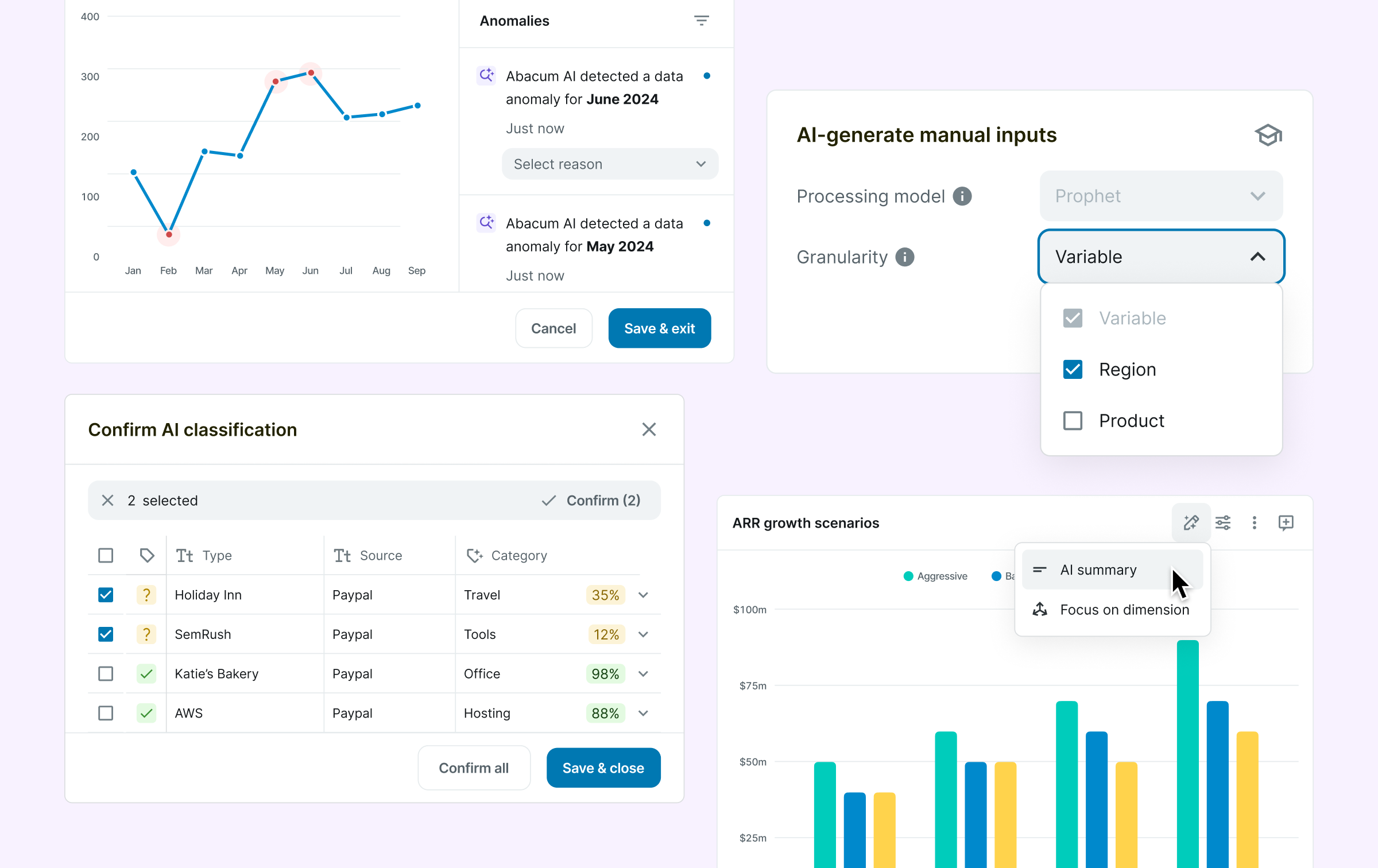
Task: Uncheck the Region granularity option
Action: [x=1073, y=370]
